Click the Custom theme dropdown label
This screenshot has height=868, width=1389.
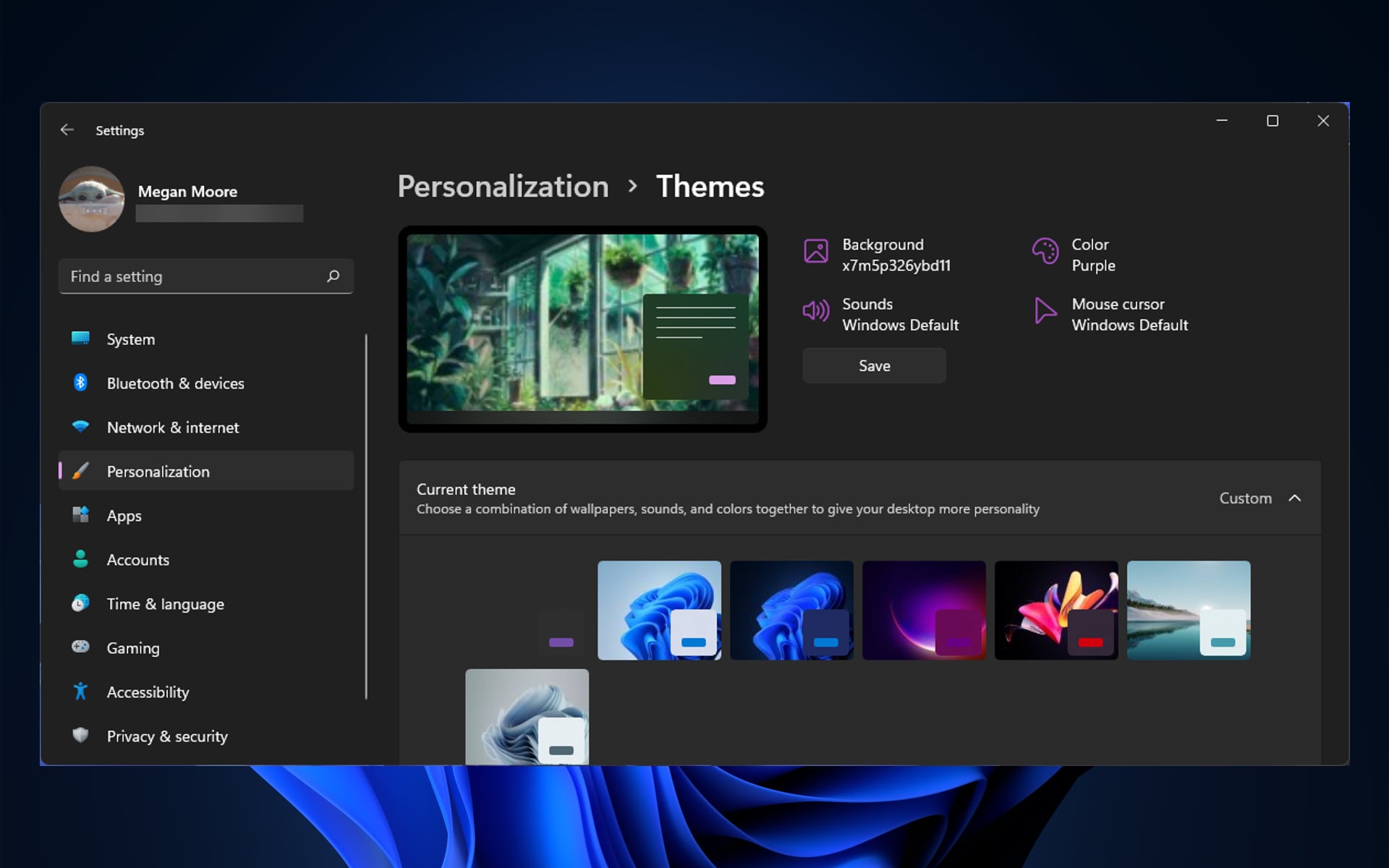click(x=1245, y=498)
